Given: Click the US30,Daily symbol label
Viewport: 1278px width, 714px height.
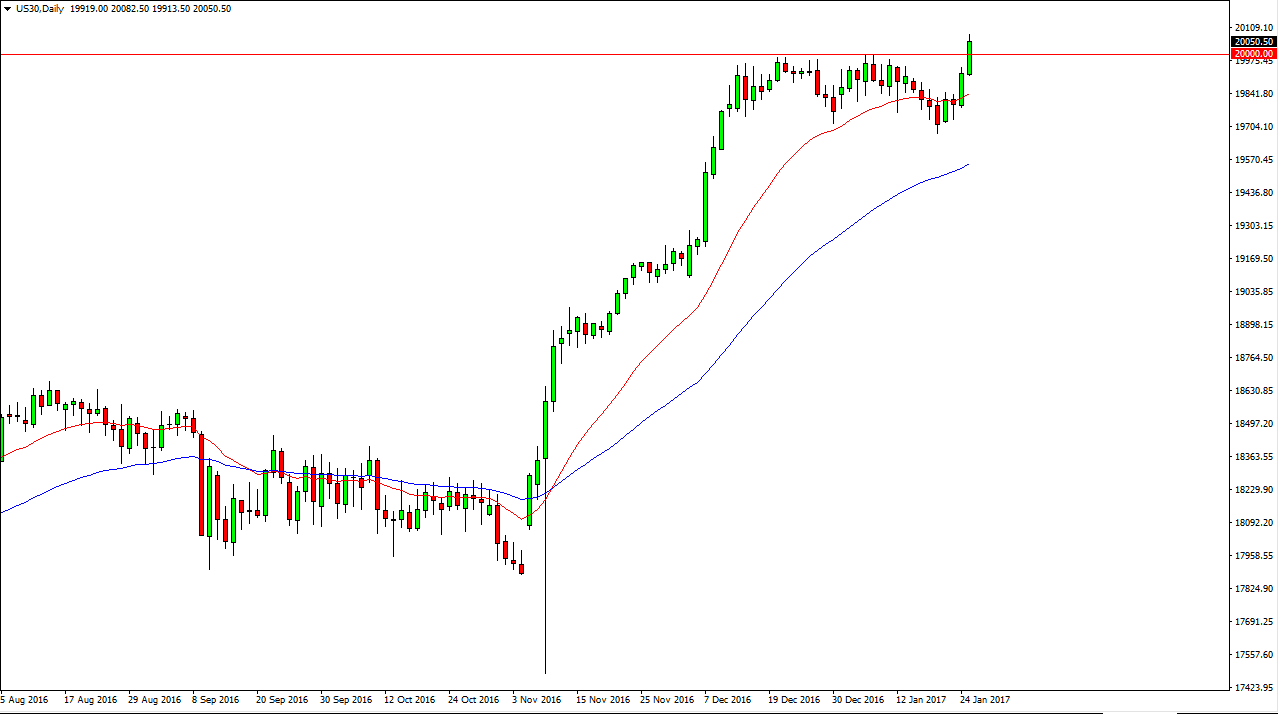Looking at the screenshot, I should point(40,9).
